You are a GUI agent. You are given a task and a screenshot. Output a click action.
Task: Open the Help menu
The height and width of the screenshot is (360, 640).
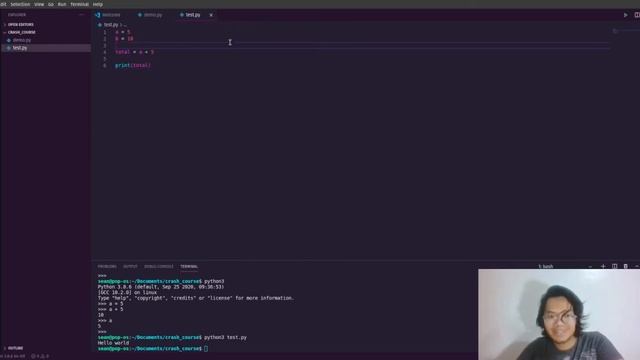pos(98,4)
